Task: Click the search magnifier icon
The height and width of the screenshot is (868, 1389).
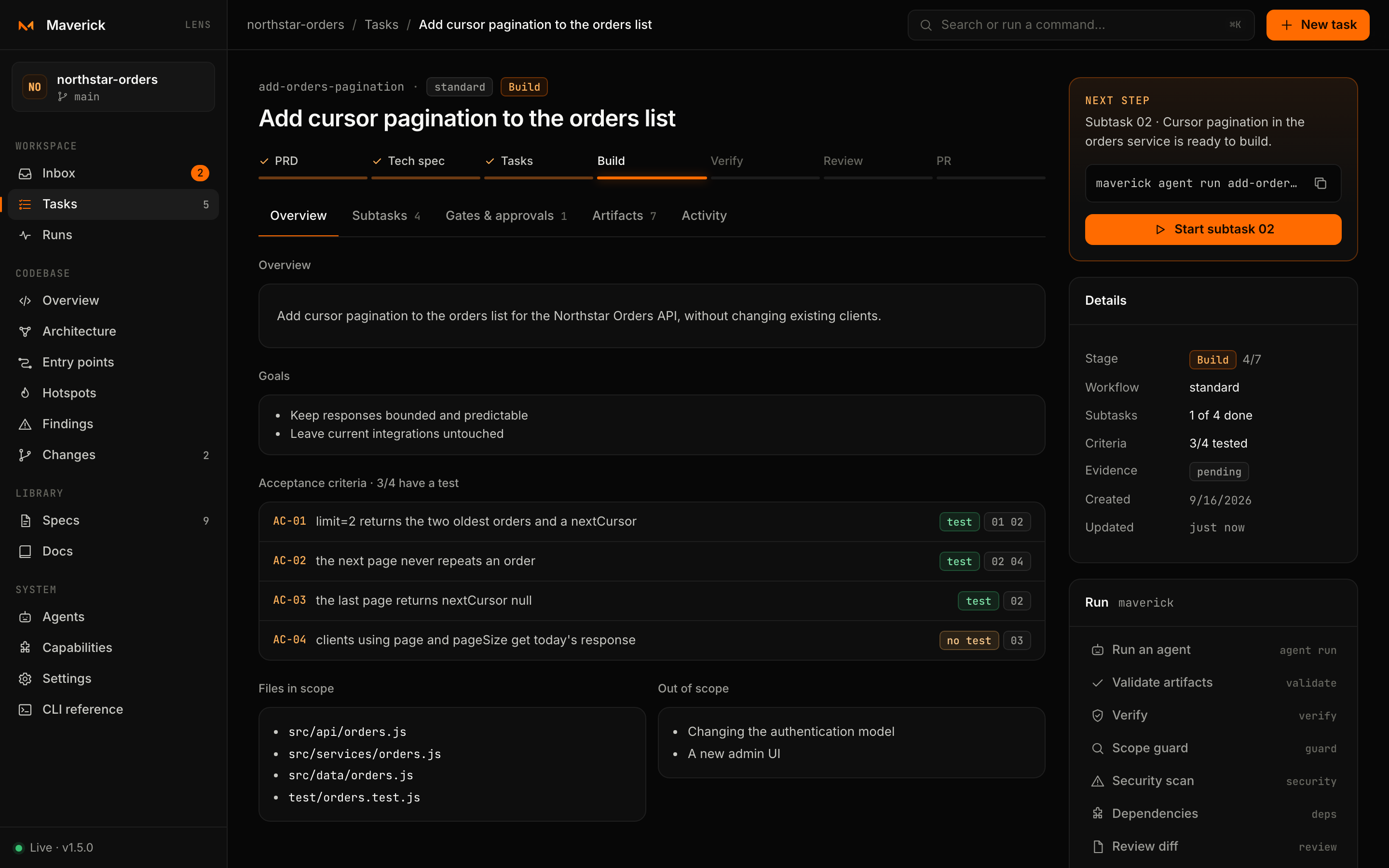Action: (926, 25)
